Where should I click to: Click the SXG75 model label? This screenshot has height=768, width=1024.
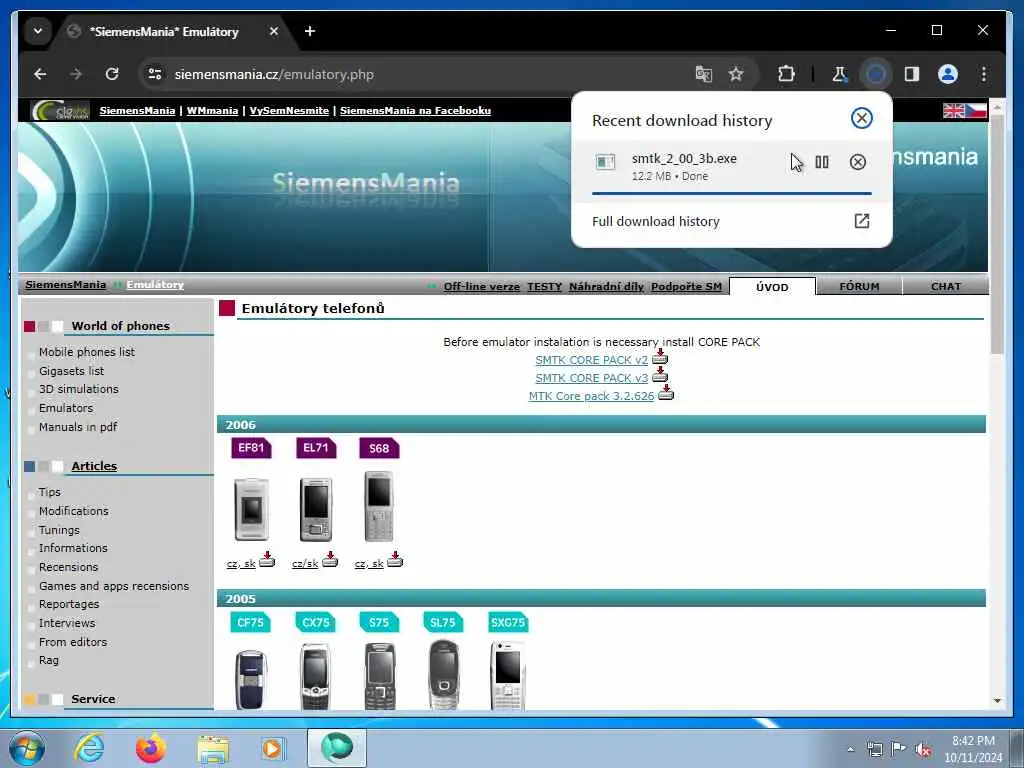[508, 622]
